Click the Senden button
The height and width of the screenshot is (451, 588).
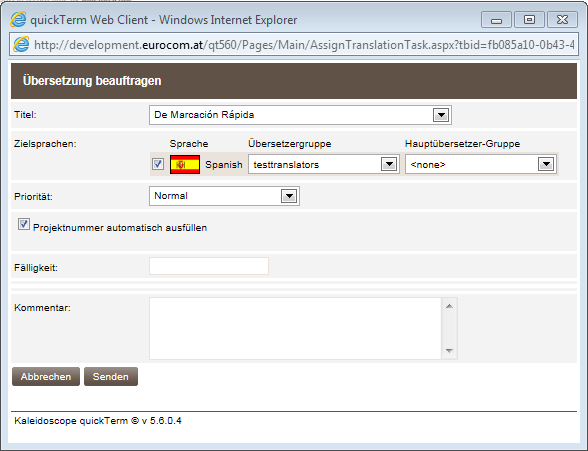pyautogui.click(x=111, y=376)
